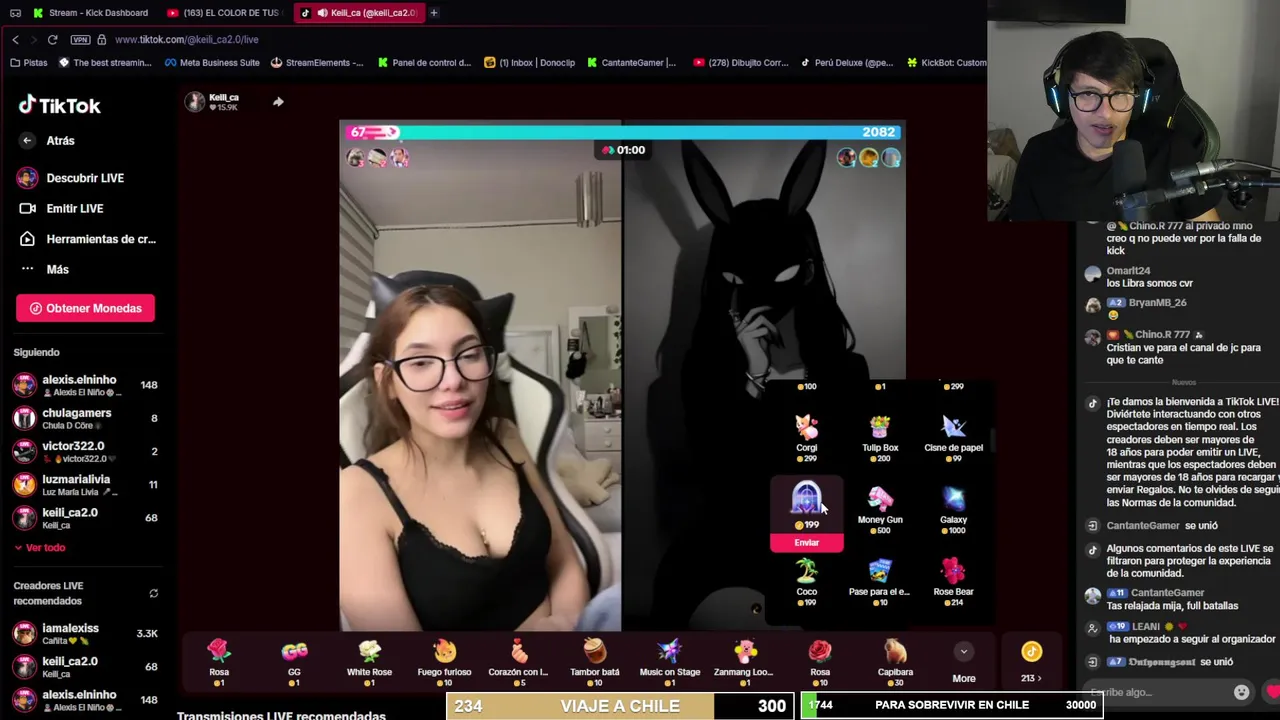Open the Keili_ca streamer profile avatar
This screenshot has height=720, width=1280.
click(x=195, y=101)
